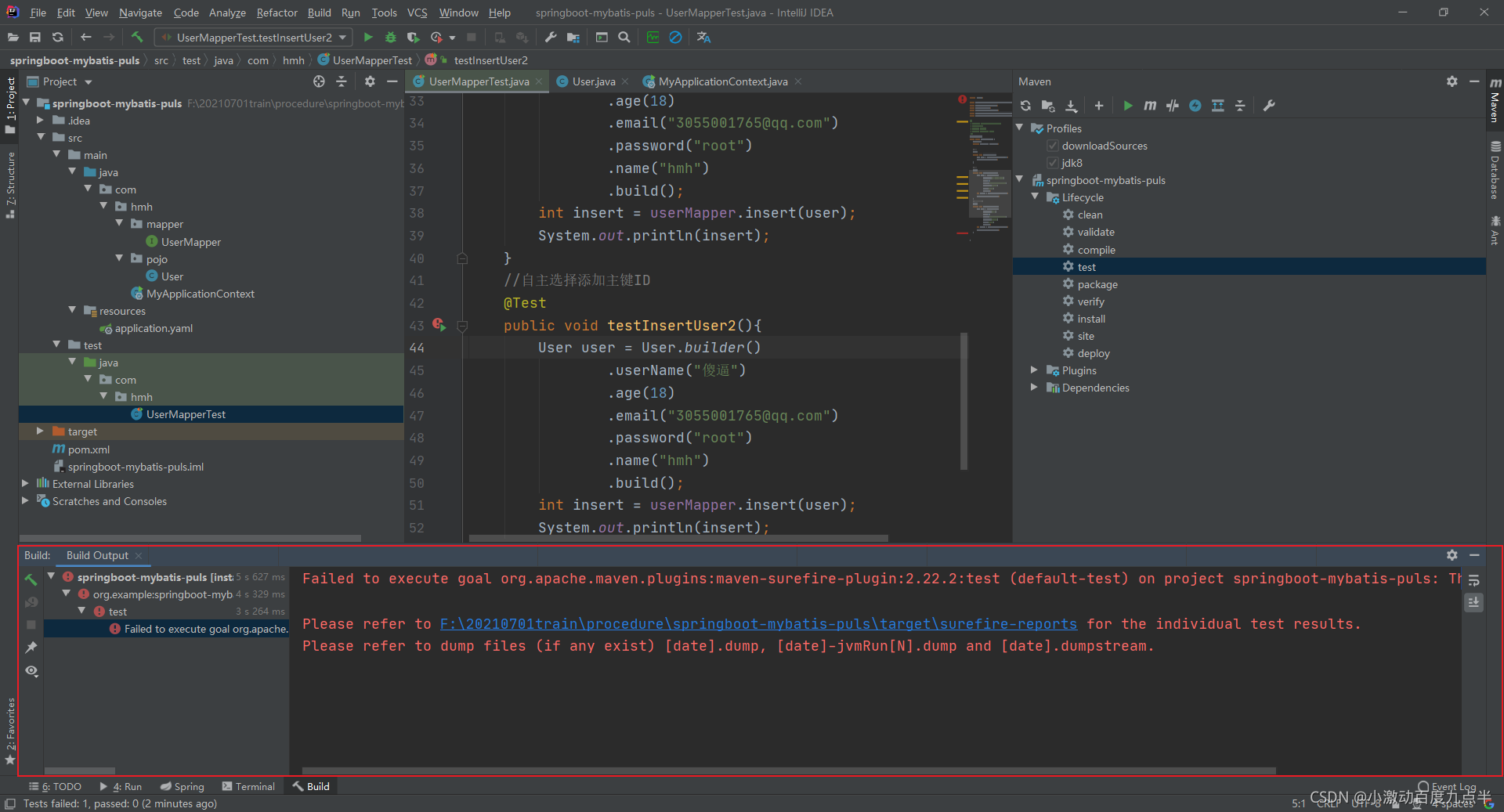Close the Build Output tab
1504x812 pixels.
(x=139, y=555)
